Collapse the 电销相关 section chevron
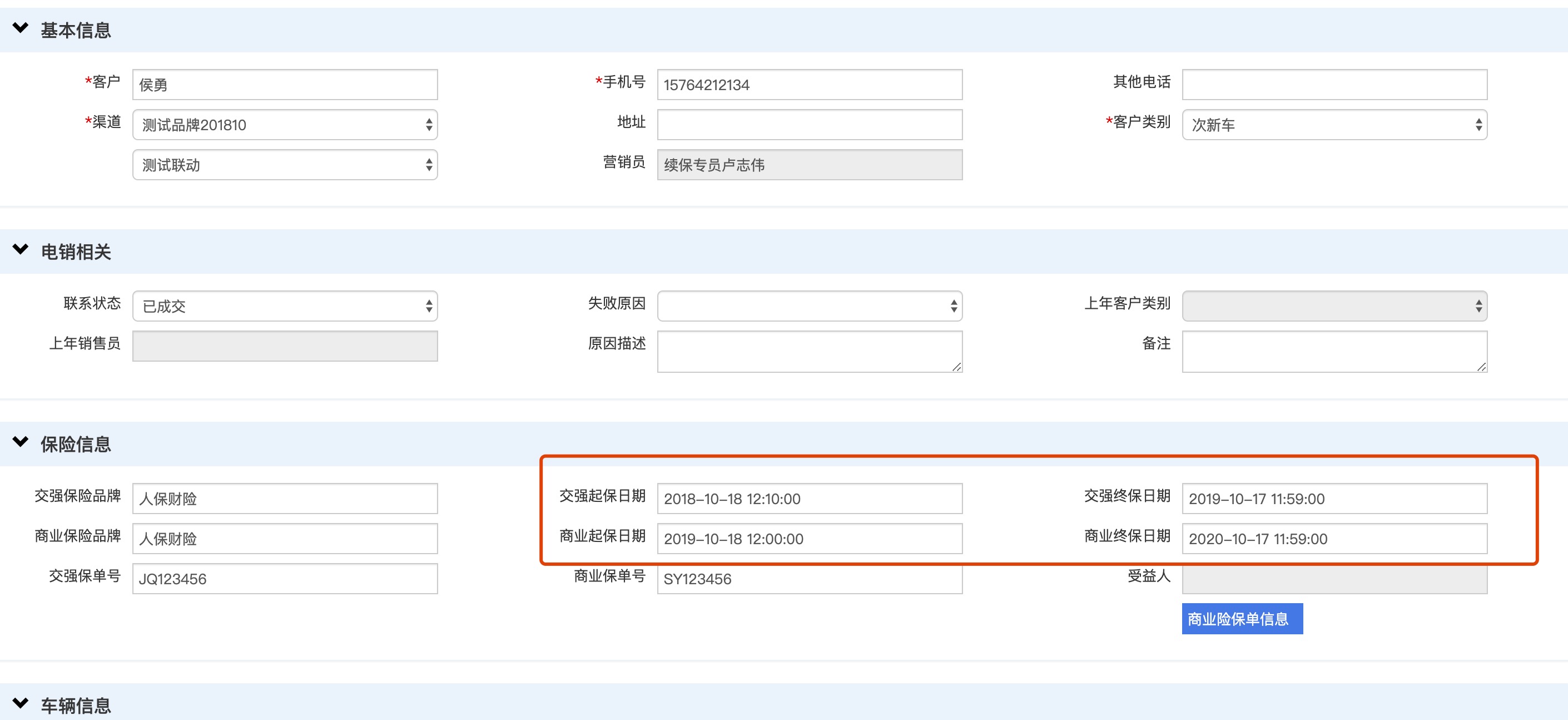 [x=21, y=250]
